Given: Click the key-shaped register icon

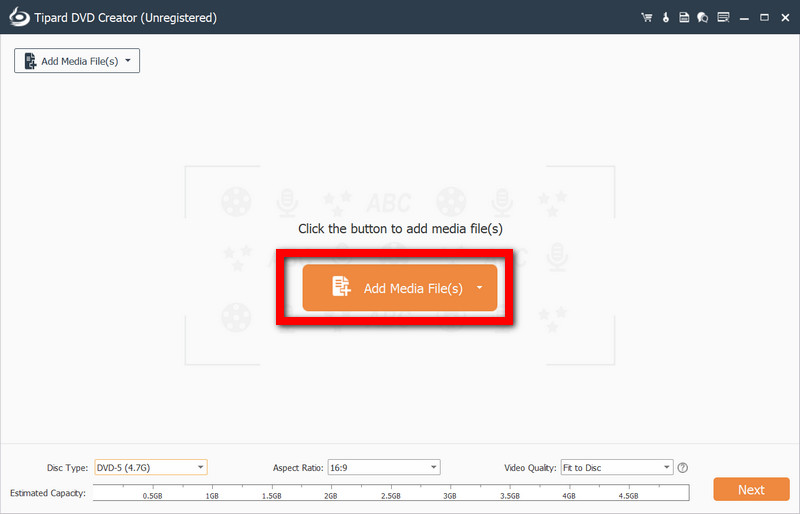Looking at the screenshot, I should click(665, 17).
